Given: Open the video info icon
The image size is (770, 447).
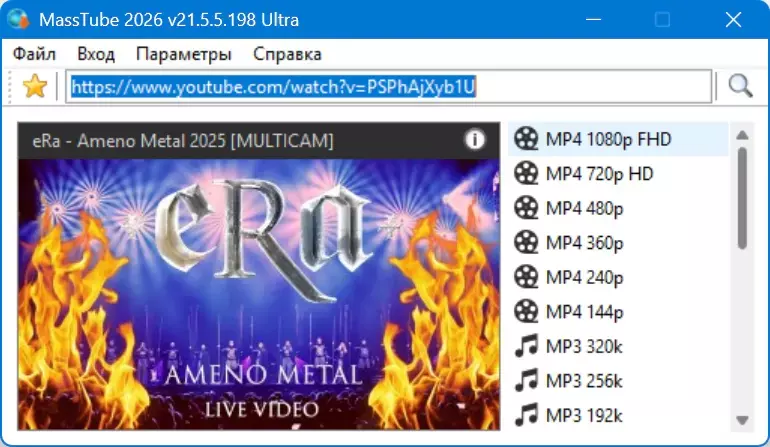Looking at the screenshot, I should 474,140.
